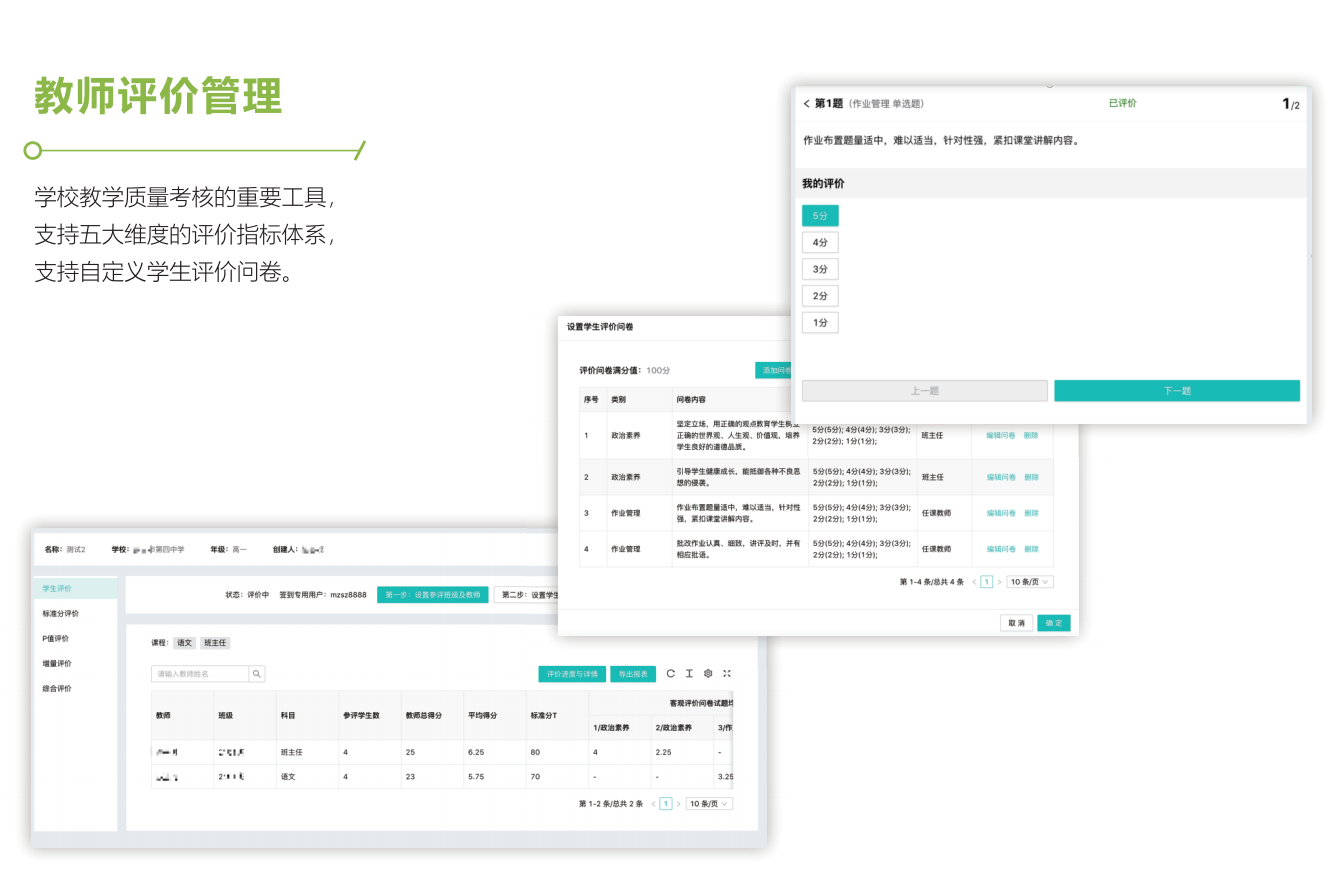Click the 已评价 status label
Screen dimensions: 1338x872
click(x=1123, y=103)
